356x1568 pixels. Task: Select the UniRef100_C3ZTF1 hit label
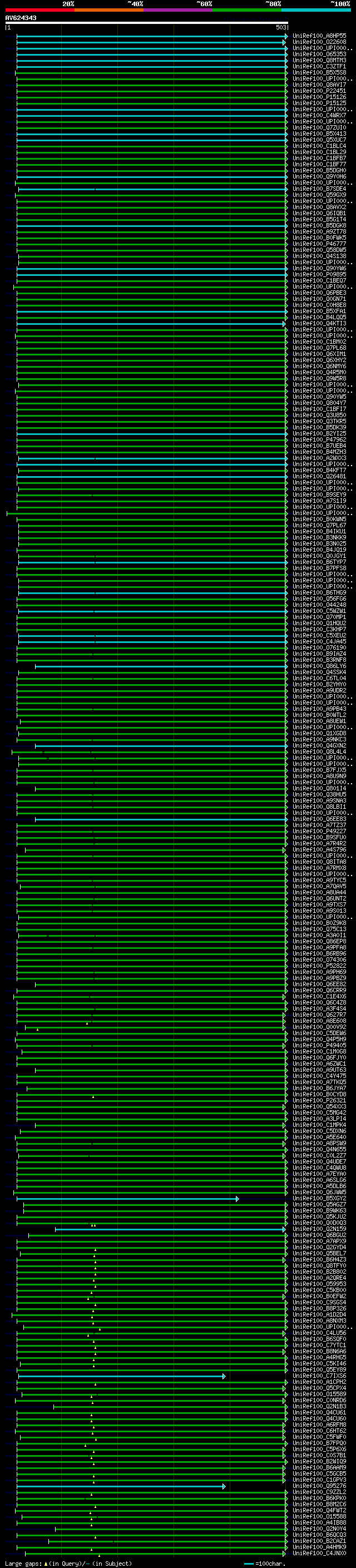pos(319,66)
